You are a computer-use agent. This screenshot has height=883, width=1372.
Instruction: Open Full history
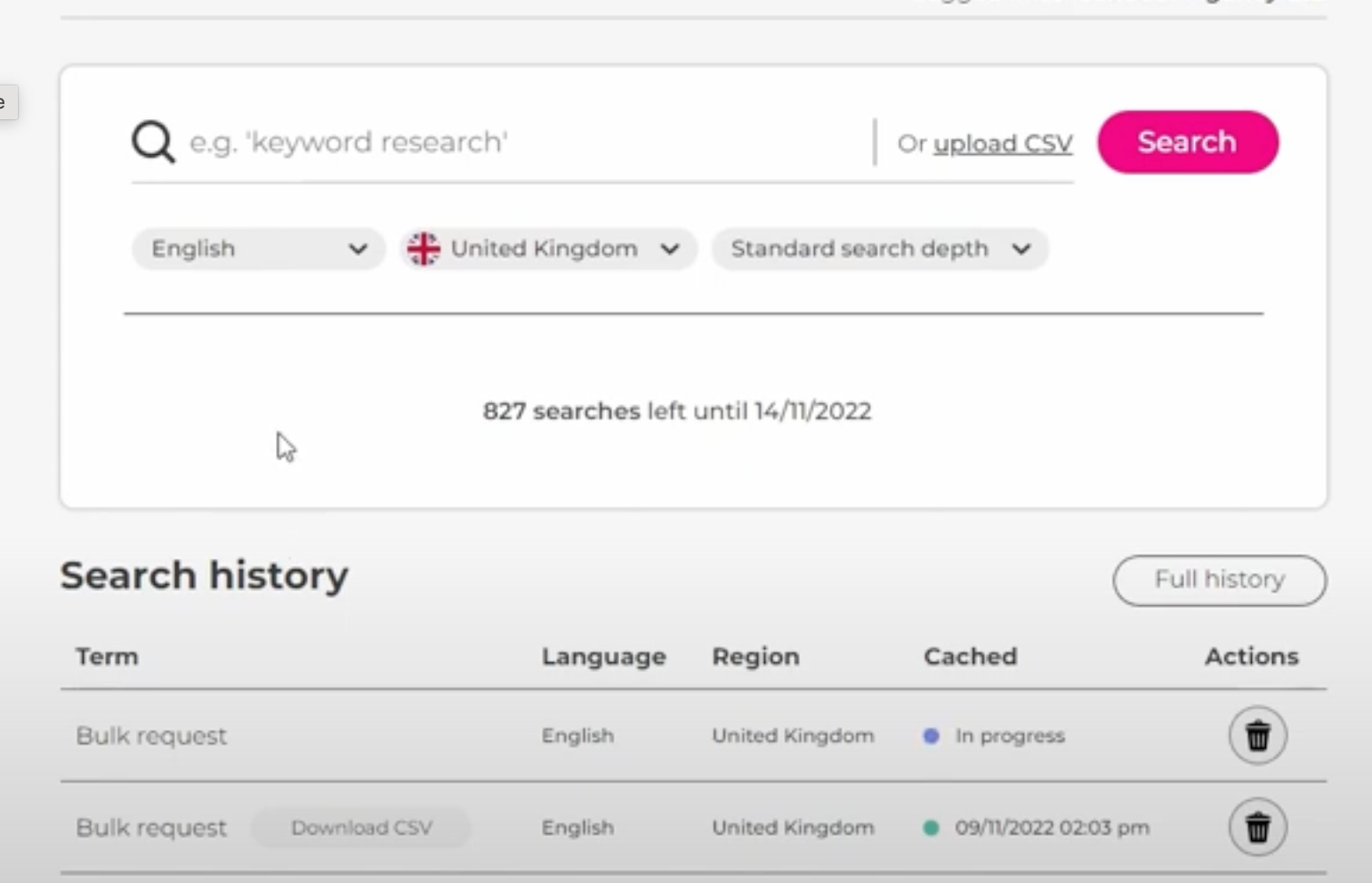pyautogui.click(x=1219, y=580)
